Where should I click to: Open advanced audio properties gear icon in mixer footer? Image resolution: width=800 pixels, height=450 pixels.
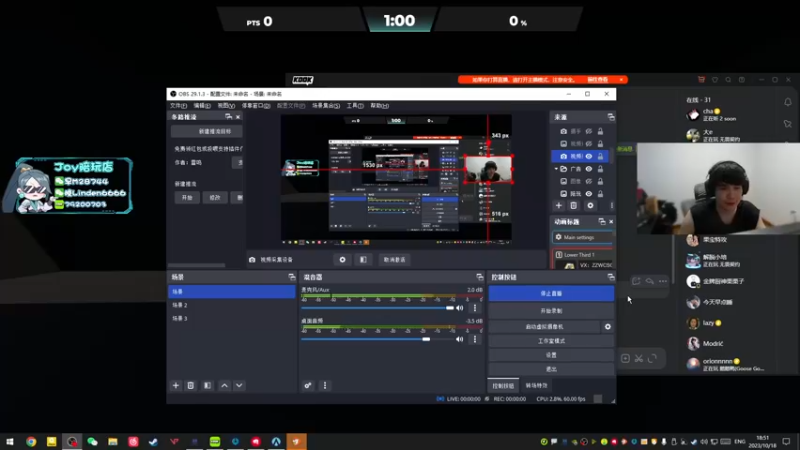[308, 386]
